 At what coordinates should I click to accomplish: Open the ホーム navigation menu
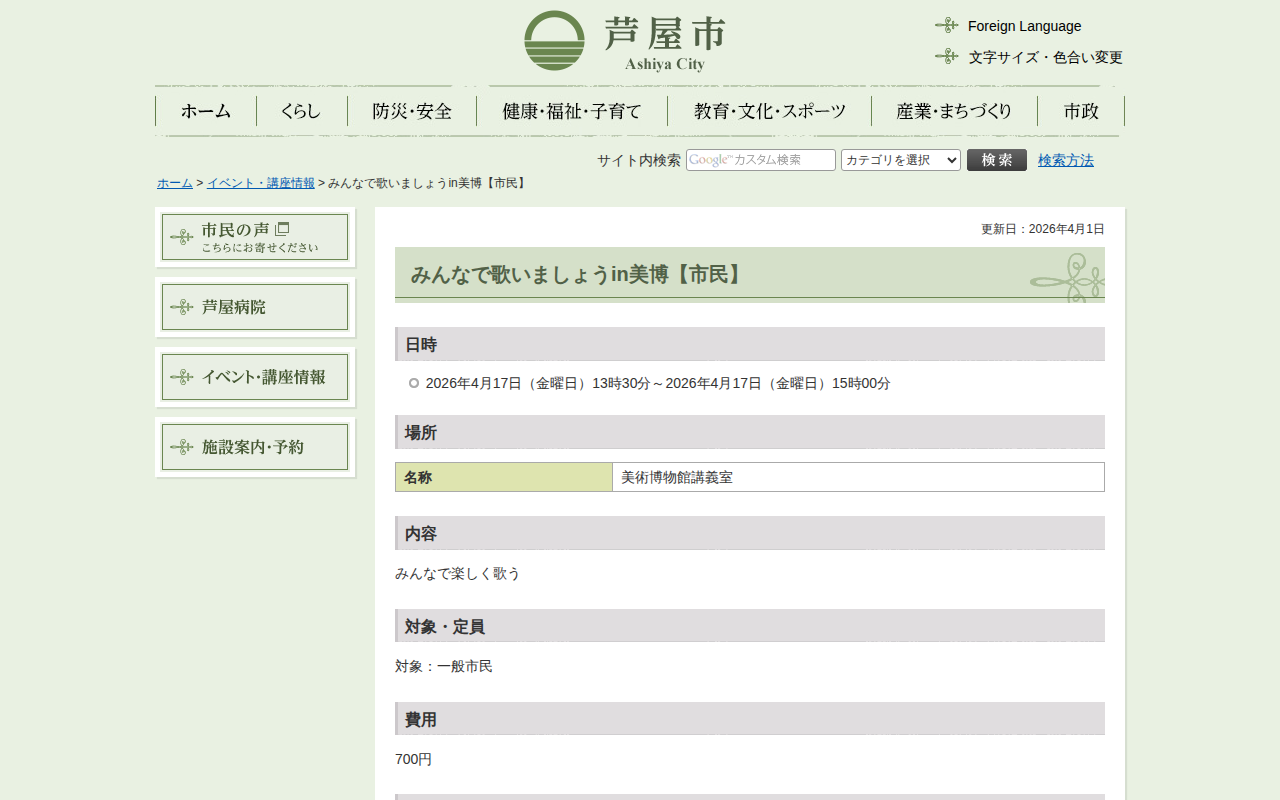coord(206,111)
